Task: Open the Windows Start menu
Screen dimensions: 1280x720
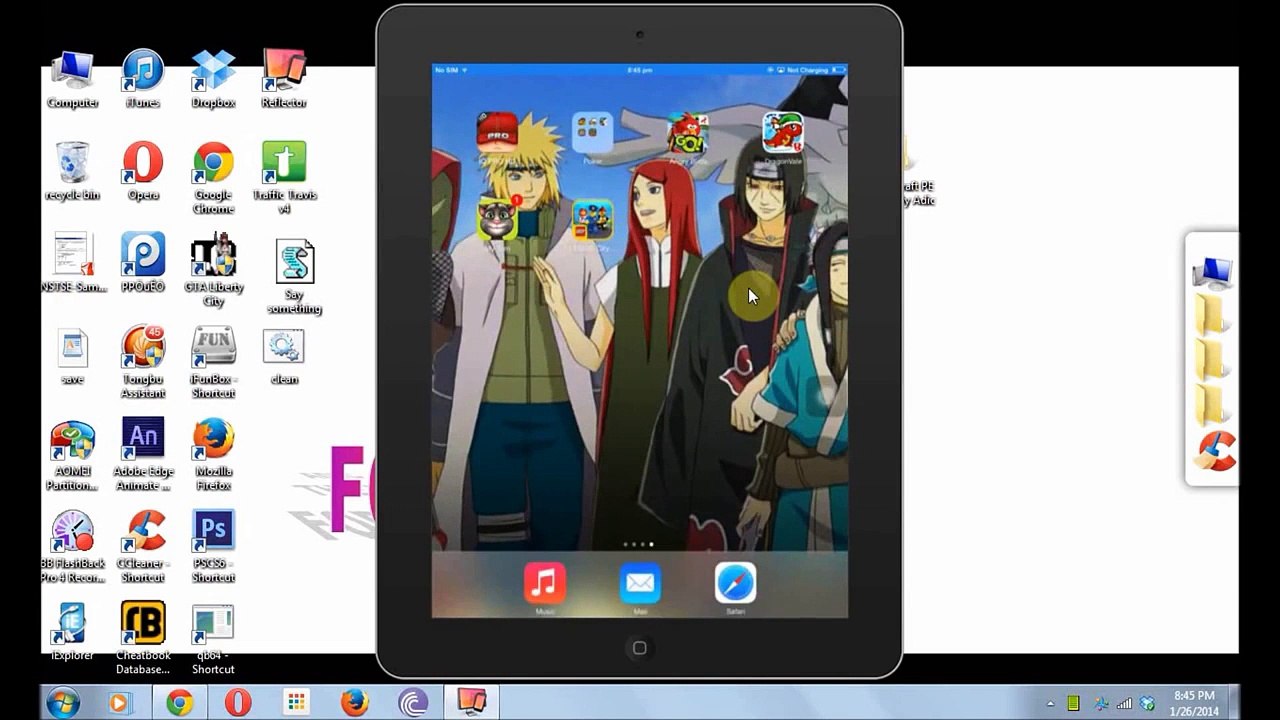Action: tap(62, 703)
